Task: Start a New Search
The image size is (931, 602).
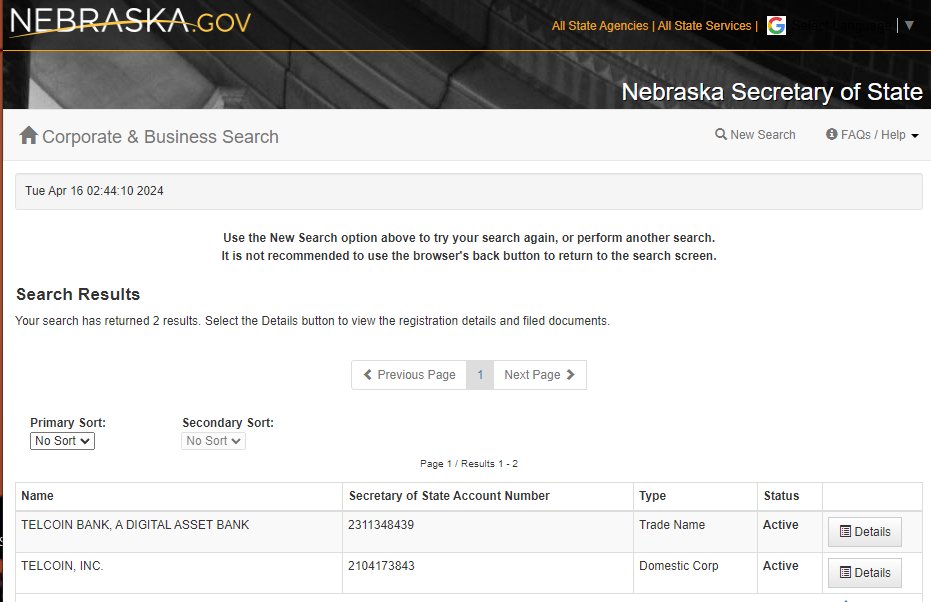Action: pyautogui.click(x=755, y=135)
